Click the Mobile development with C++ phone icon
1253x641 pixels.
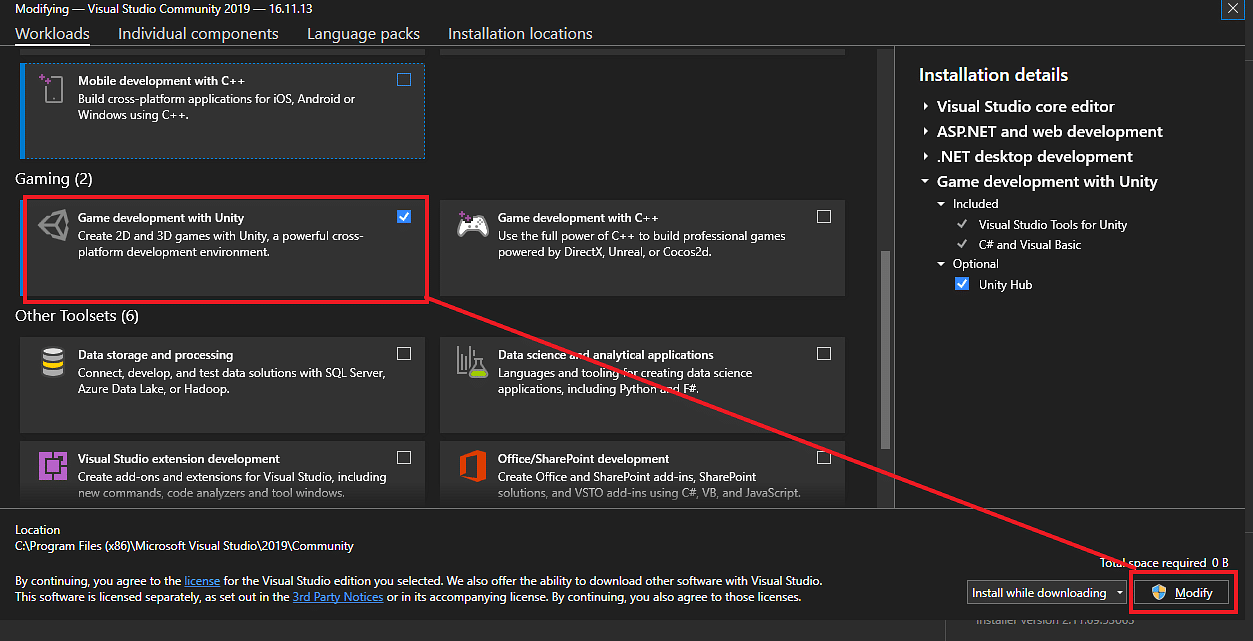pos(52,88)
